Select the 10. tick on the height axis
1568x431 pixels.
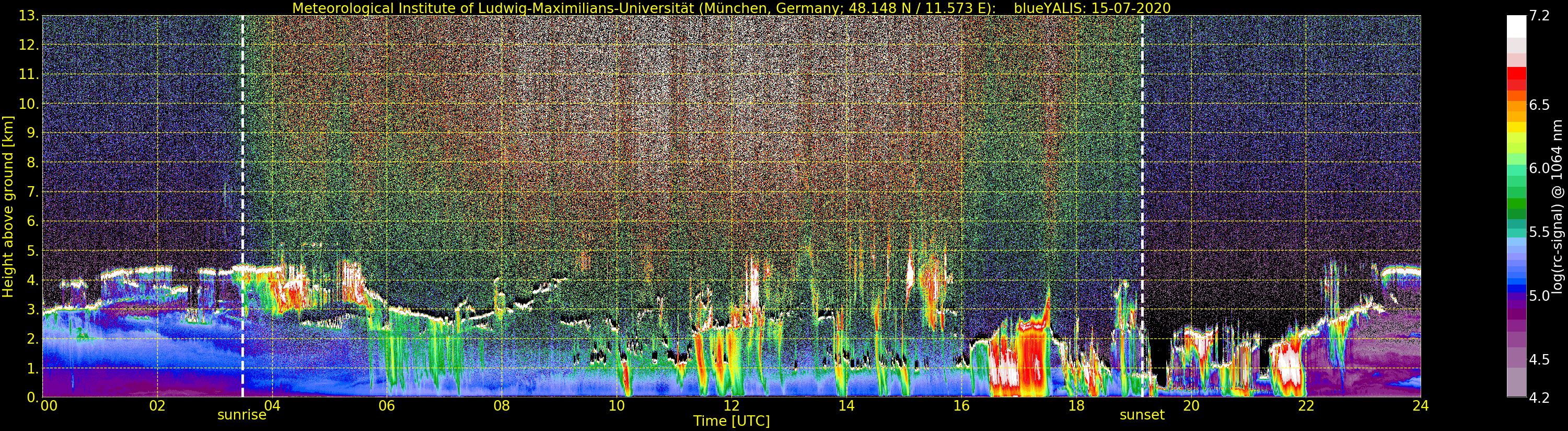point(30,104)
